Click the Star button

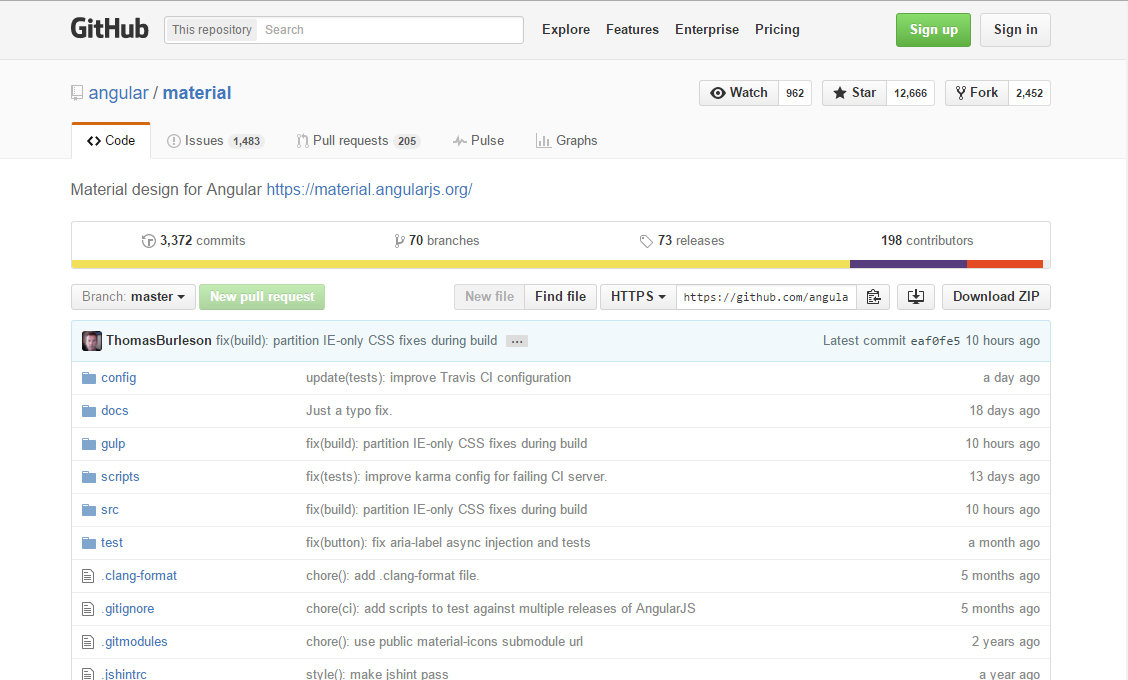pos(855,93)
